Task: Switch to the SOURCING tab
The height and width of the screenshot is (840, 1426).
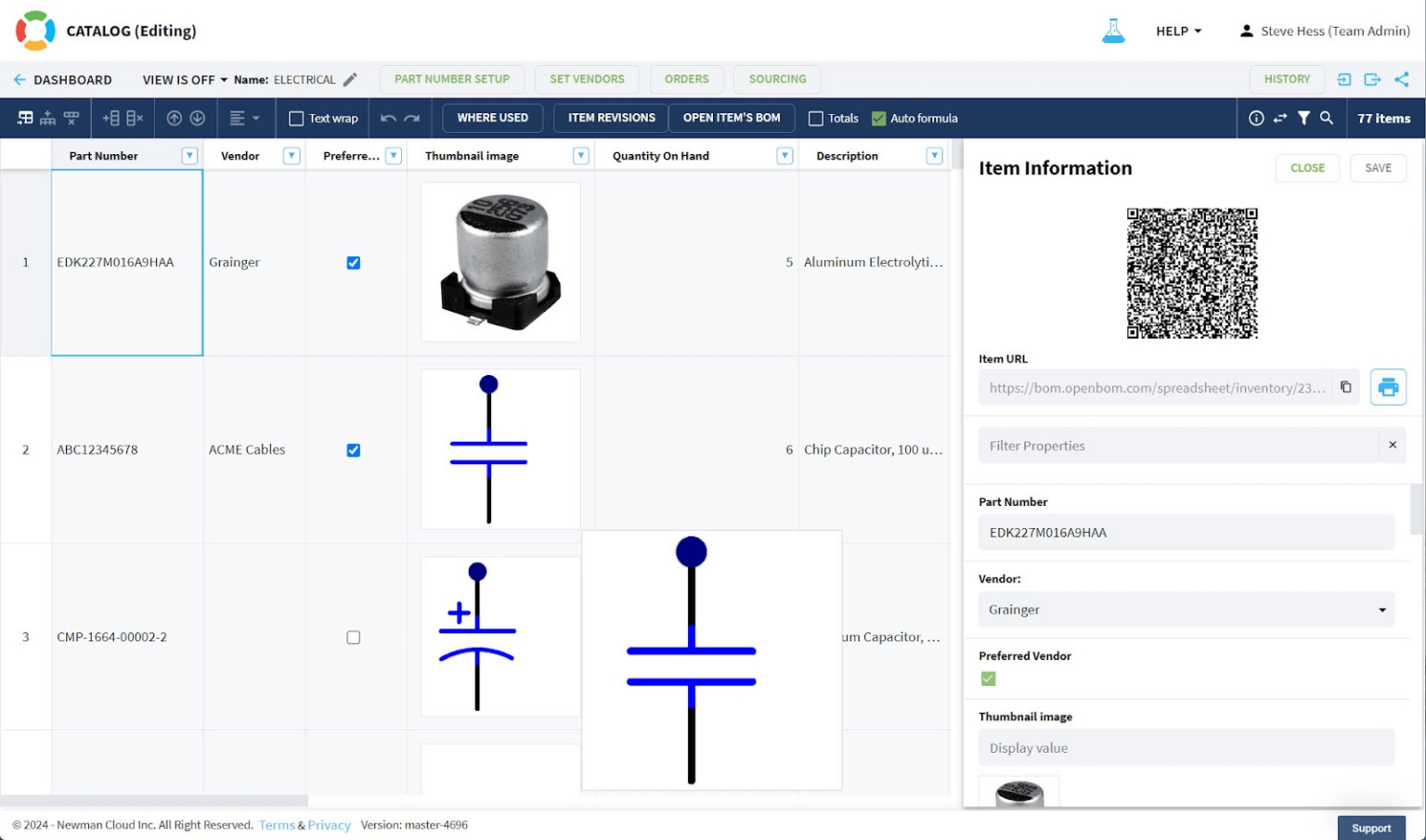Action: click(776, 79)
